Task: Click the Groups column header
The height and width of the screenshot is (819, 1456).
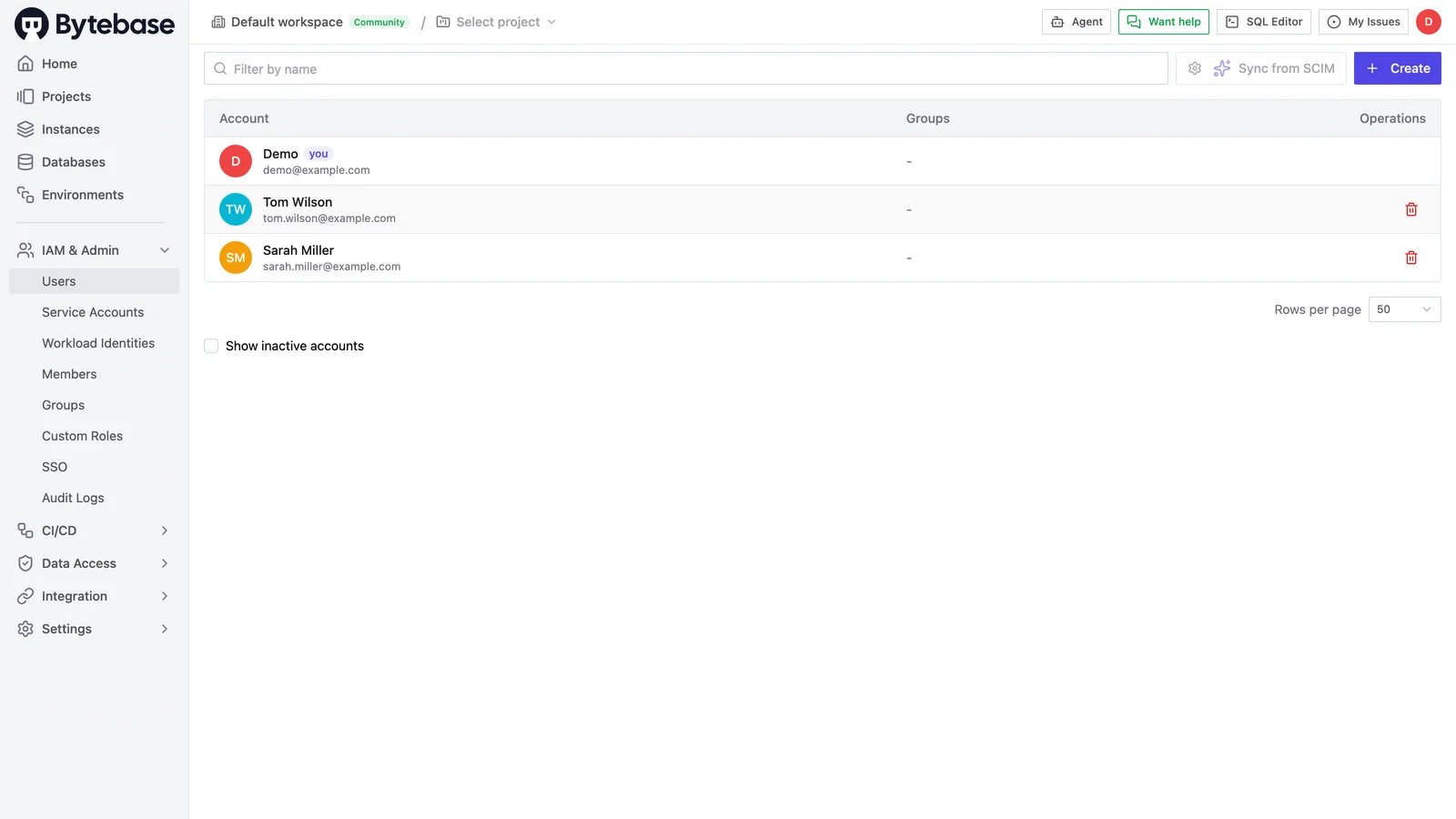Action: [x=927, y=118]
